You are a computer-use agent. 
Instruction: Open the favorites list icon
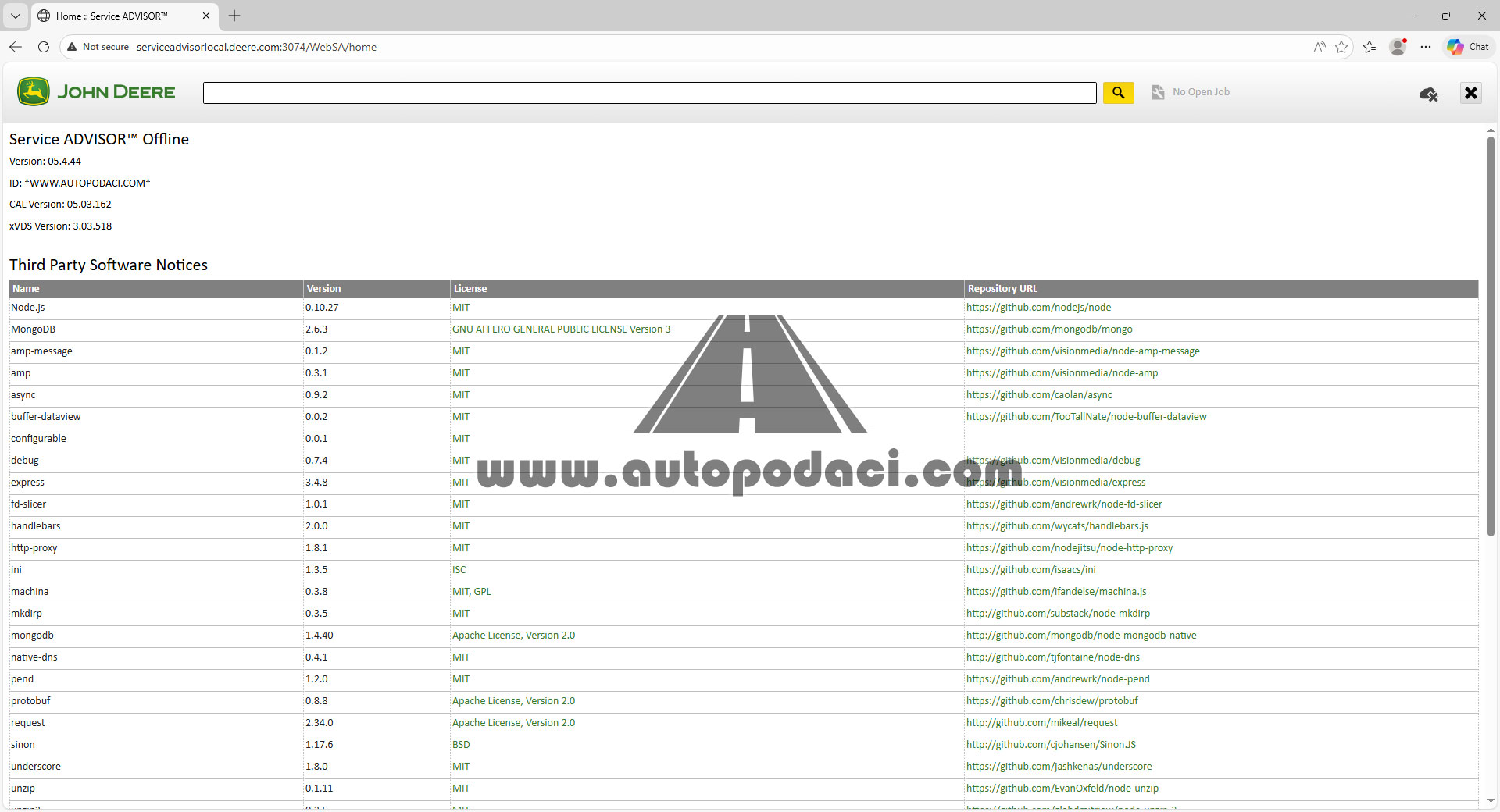(x=1370, y=47)
